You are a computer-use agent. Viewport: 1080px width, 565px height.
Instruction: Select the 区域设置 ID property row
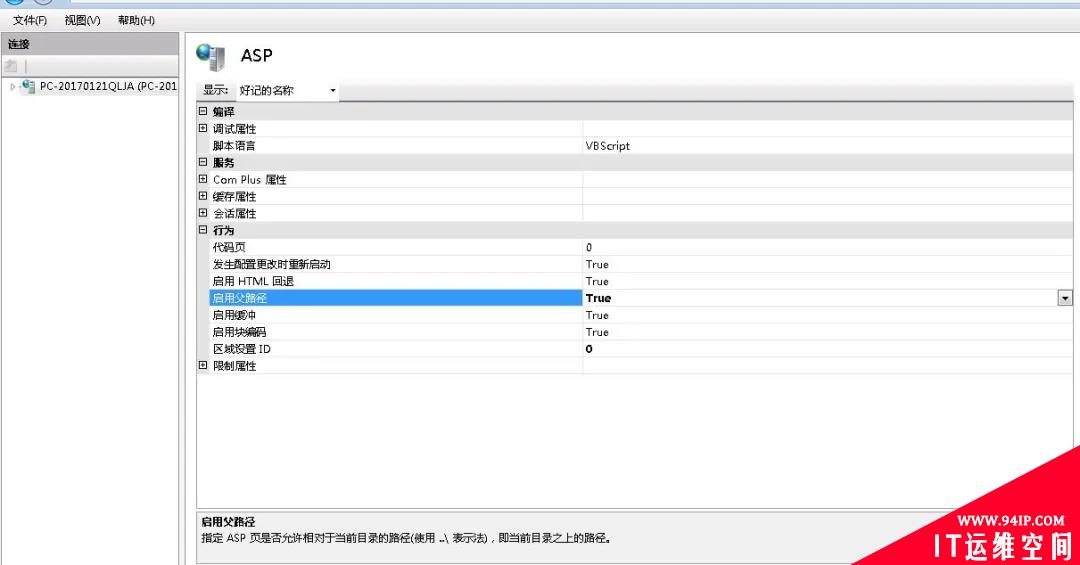tap(396, 349)
